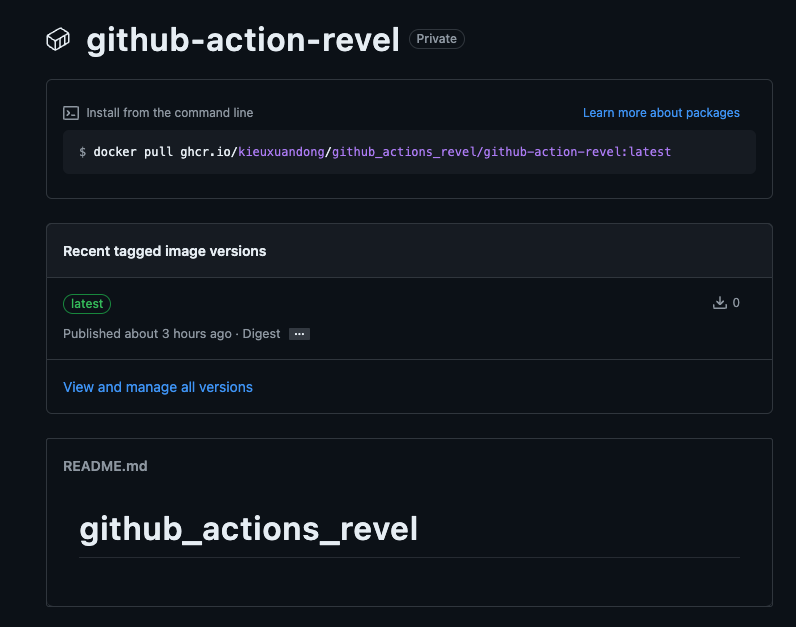The height and width of the screenshot is (627, 796).
Task: Click the download count icon for latest
Action: click(x=719, y=303)
